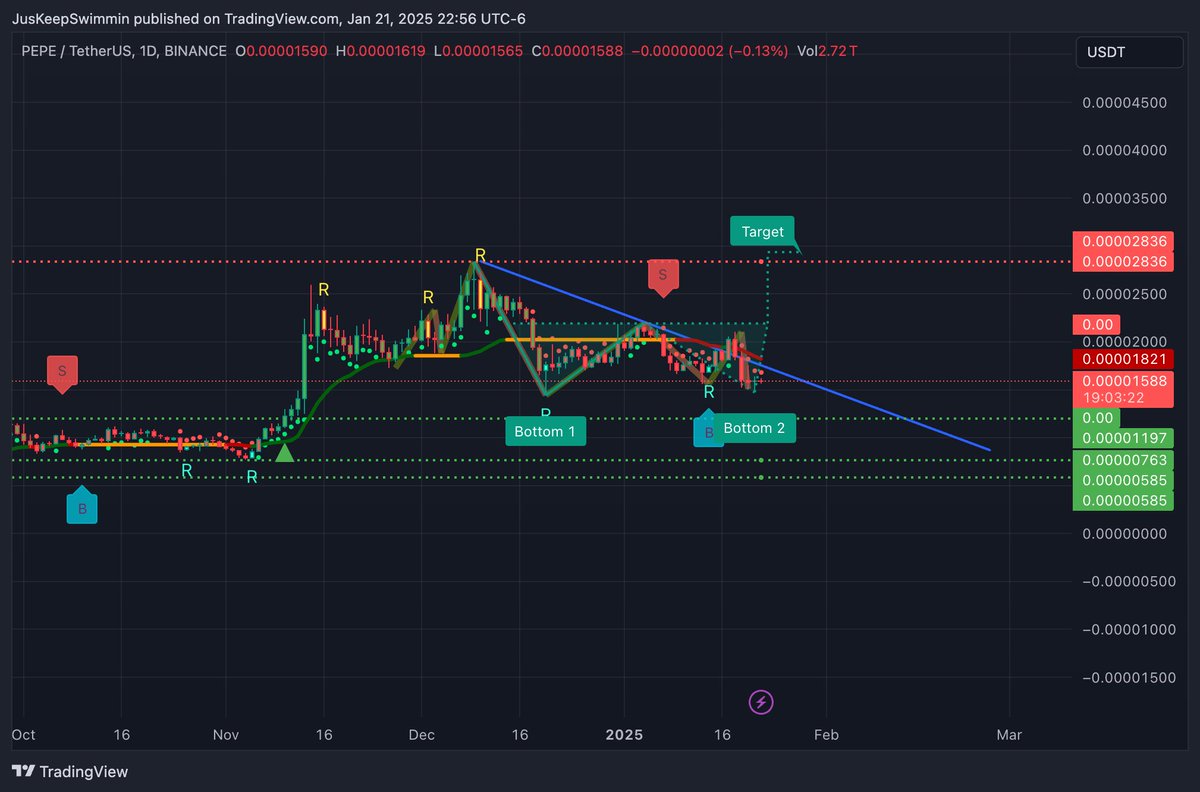The image size is (1200, 792).
Task: Click the Dec label on time axis
Action: [421, 734]
